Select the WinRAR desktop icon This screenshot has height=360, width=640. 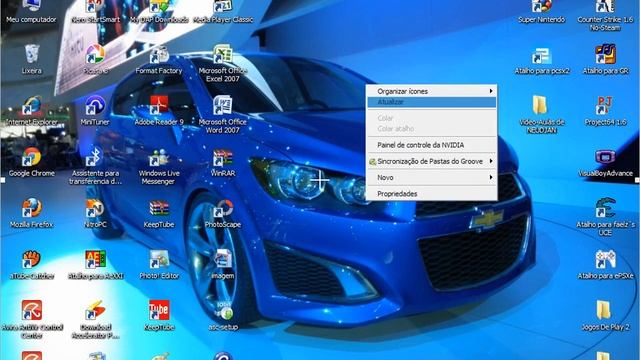tap(223, 157)
